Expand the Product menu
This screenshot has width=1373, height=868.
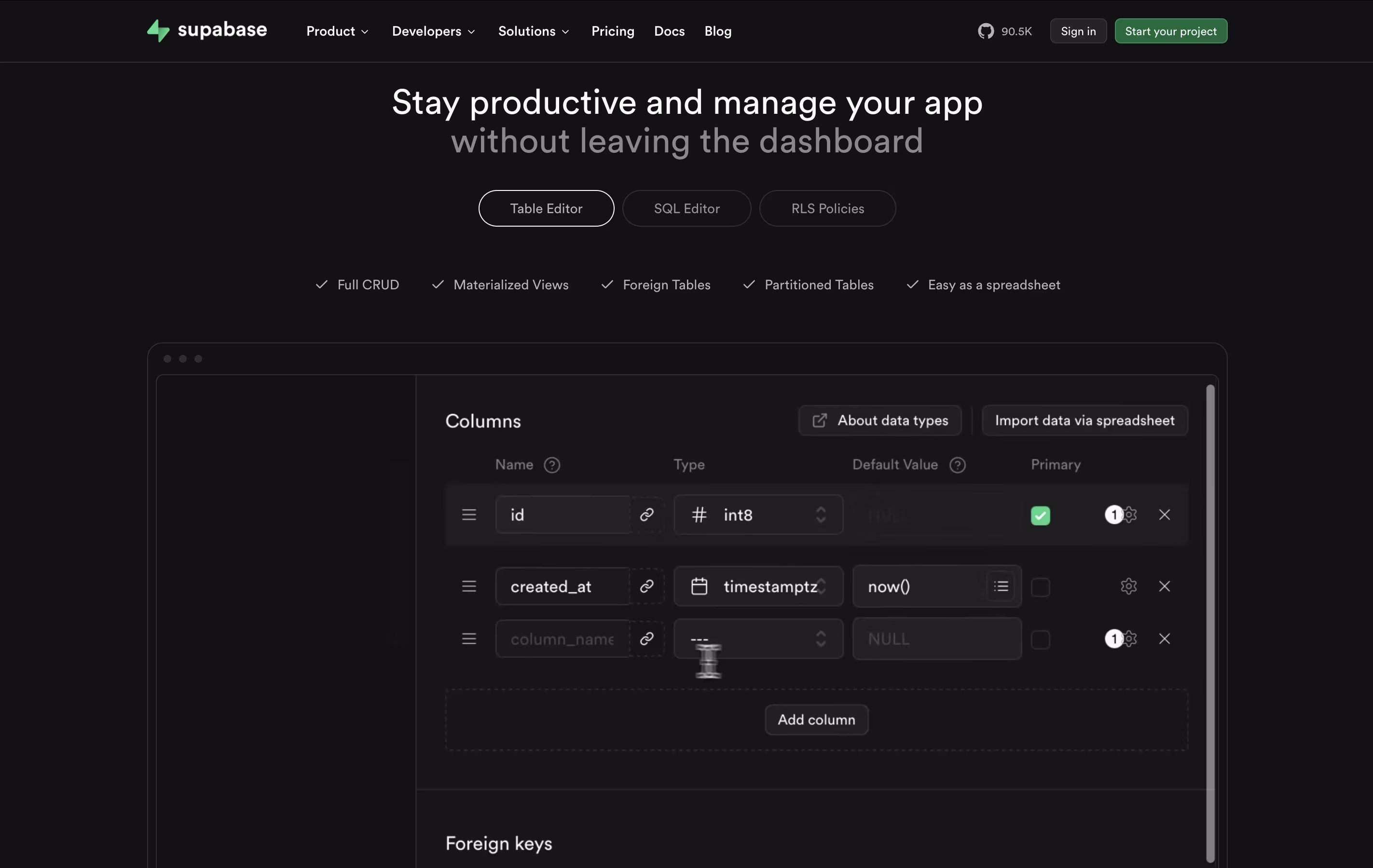click(x=337, y=31)
